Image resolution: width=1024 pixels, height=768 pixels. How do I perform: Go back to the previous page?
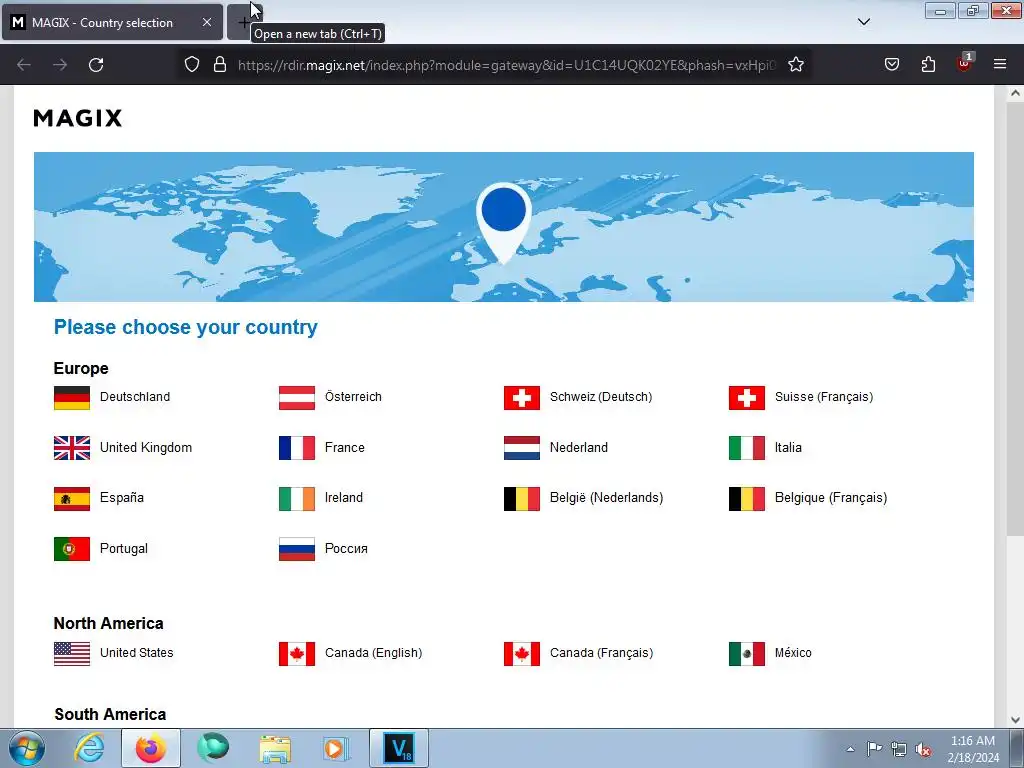(24, 65)
